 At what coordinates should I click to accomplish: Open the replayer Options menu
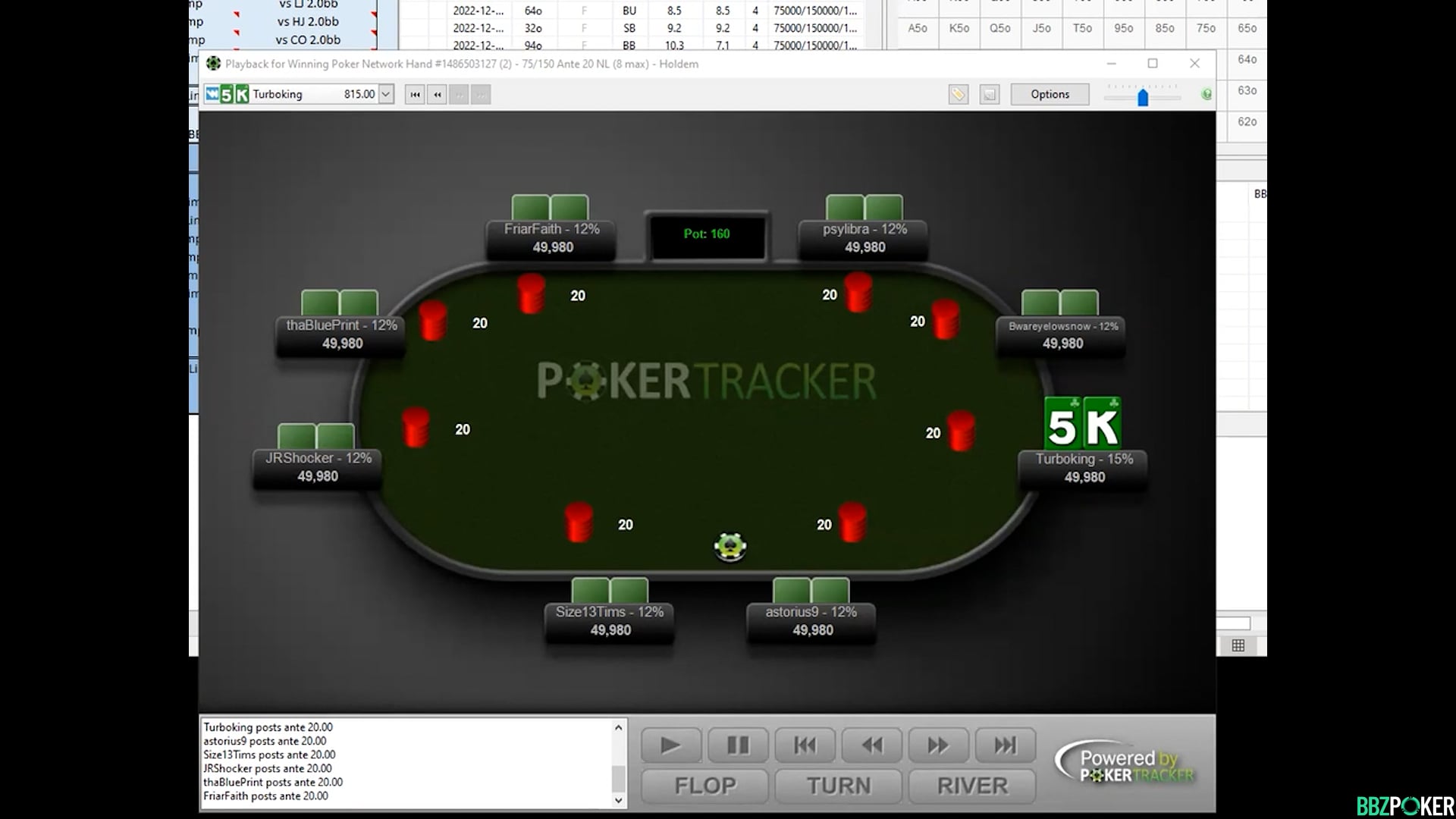pos(1050,94)
